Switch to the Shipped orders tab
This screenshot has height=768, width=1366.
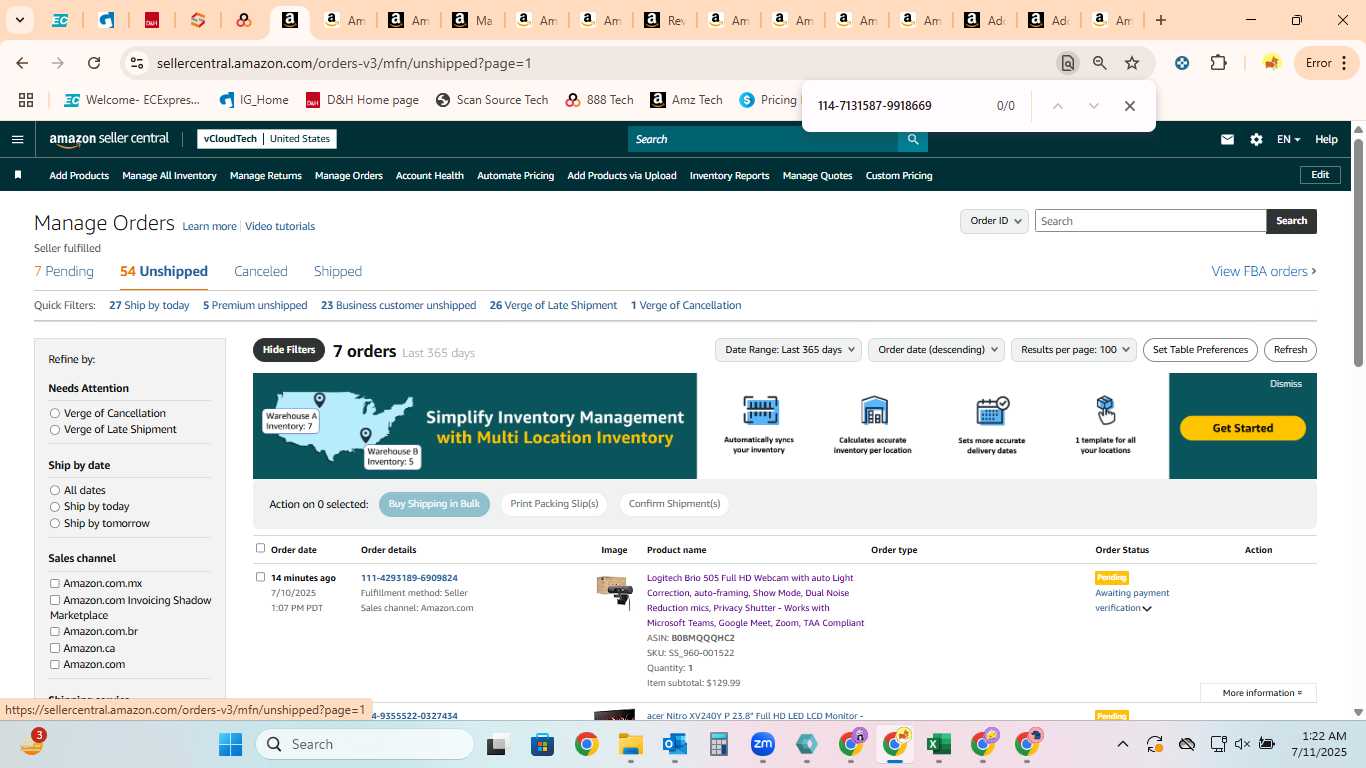[x=338, y=271]
